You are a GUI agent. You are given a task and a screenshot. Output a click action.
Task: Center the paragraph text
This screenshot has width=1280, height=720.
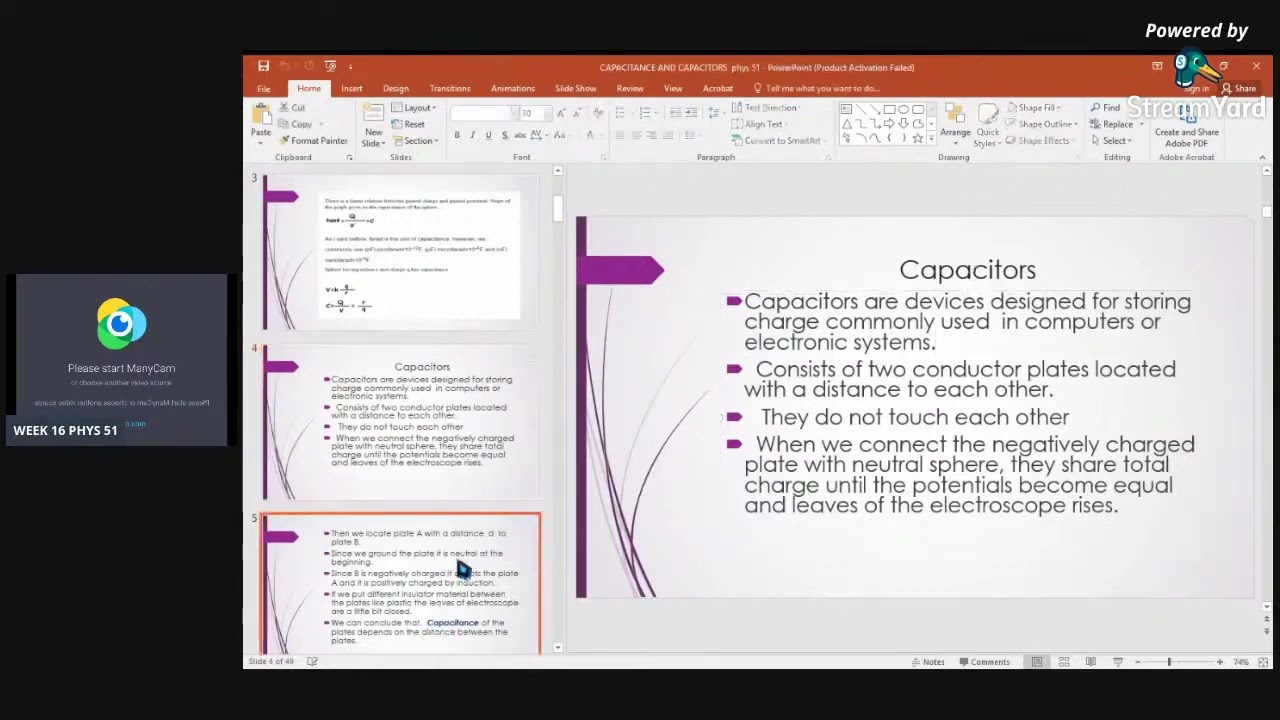tap(636, 135)
